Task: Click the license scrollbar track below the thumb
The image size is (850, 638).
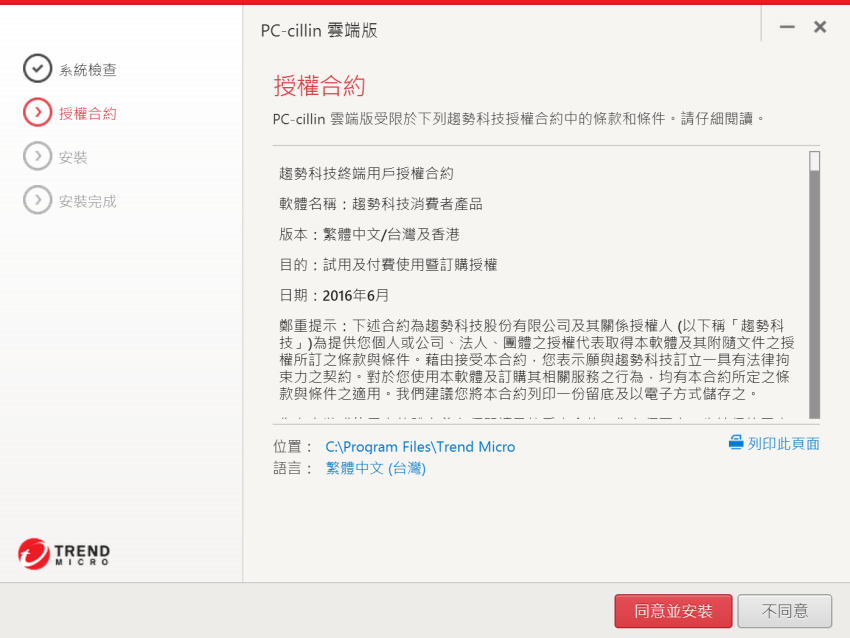Action: tap(814, 294)
